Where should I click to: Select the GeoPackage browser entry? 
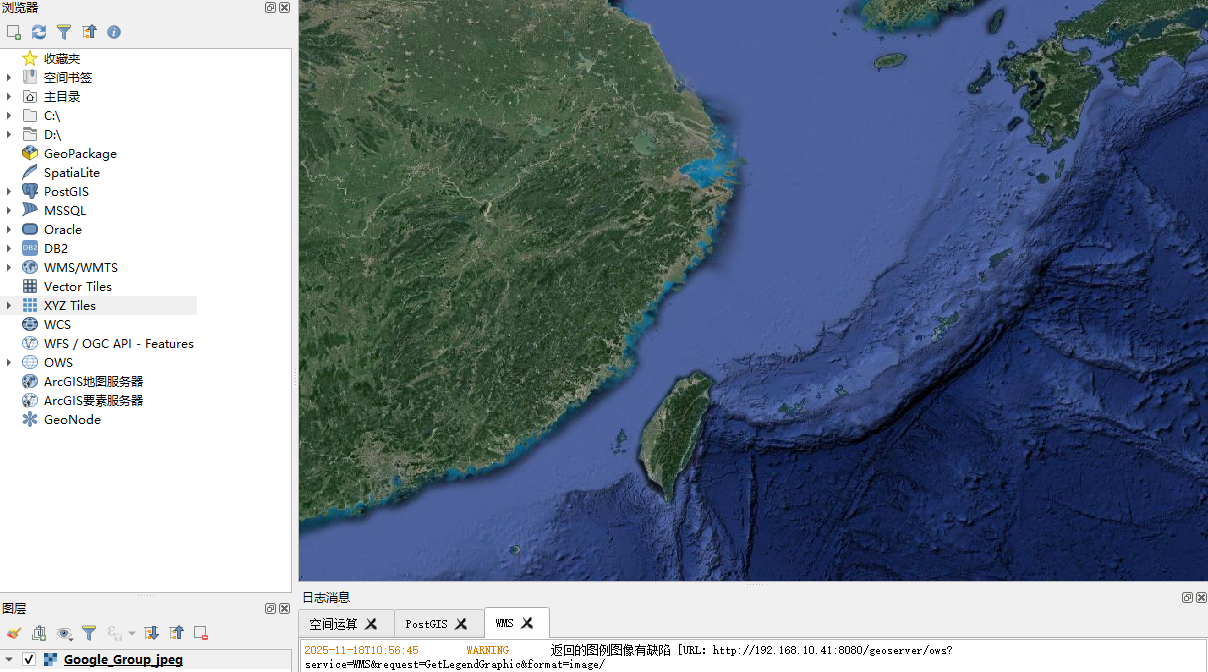point(80,154)
